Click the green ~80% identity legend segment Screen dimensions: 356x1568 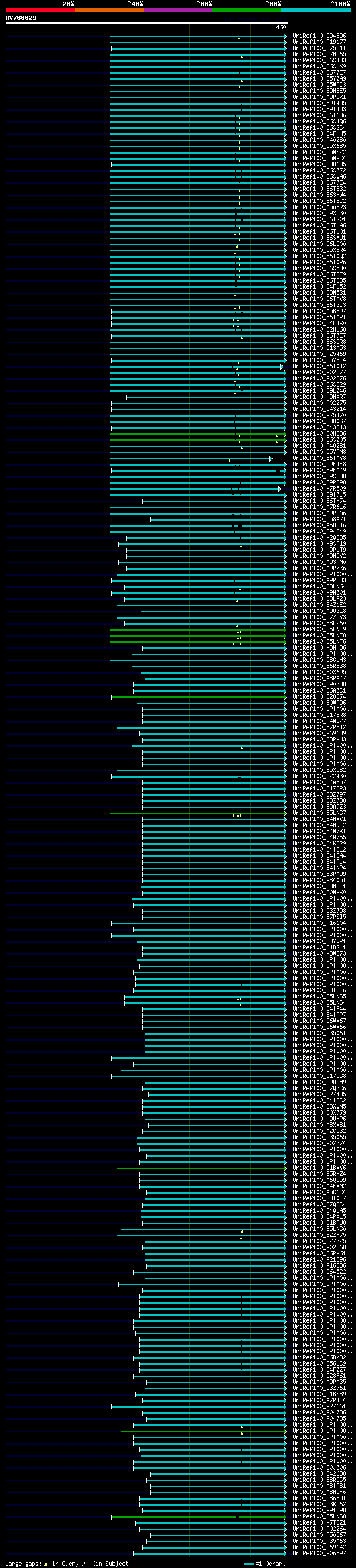[x=247, y=10]
